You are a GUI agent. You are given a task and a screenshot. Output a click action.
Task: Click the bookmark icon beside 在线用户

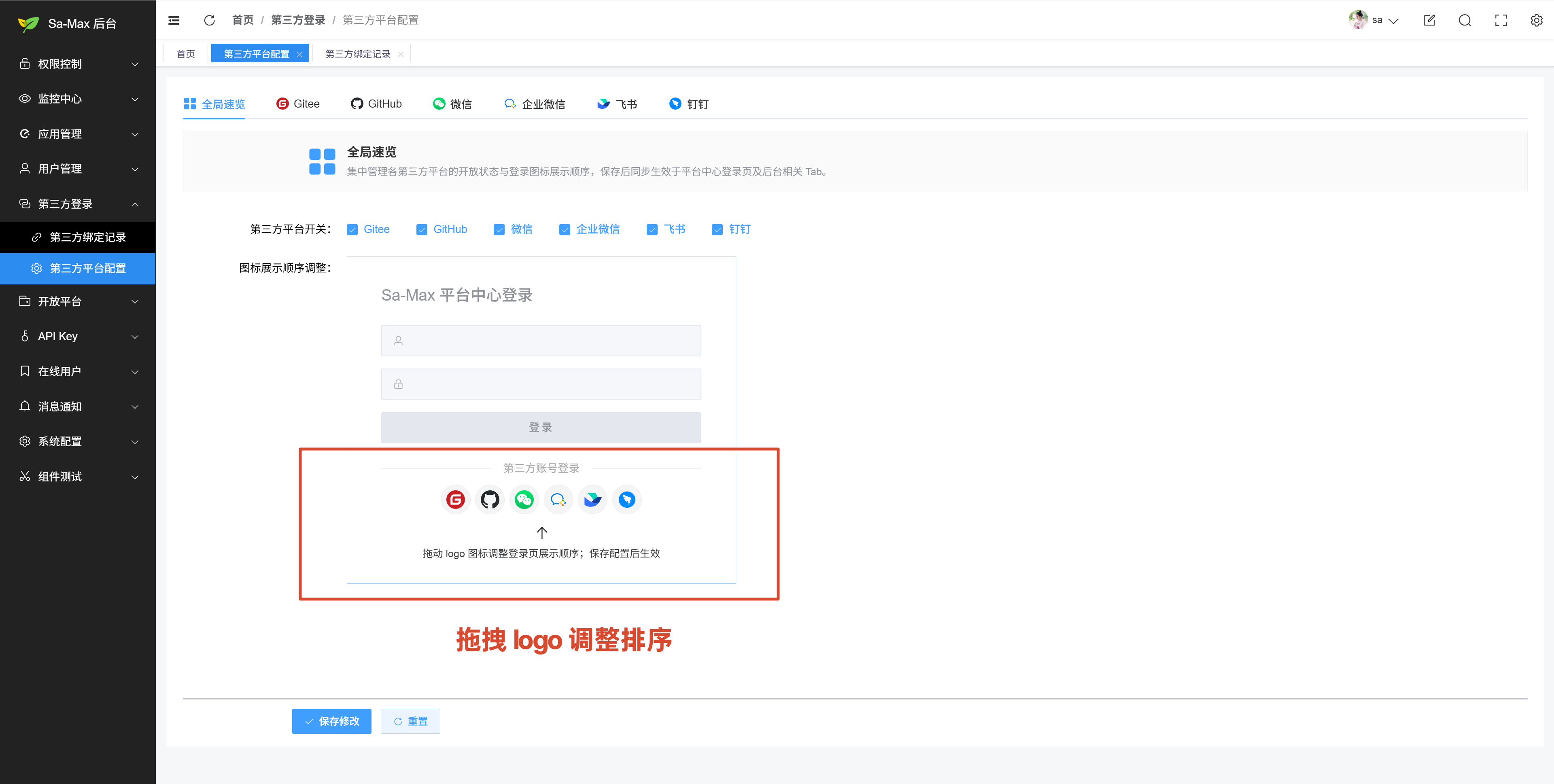click(x=25, y=371)
